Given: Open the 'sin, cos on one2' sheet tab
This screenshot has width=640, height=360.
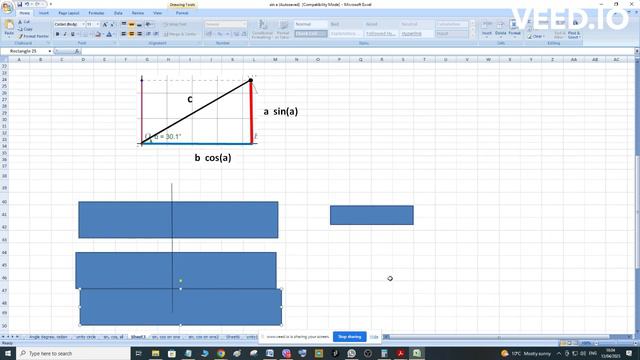Looking at the screenshot, I should tap(203, 337).
